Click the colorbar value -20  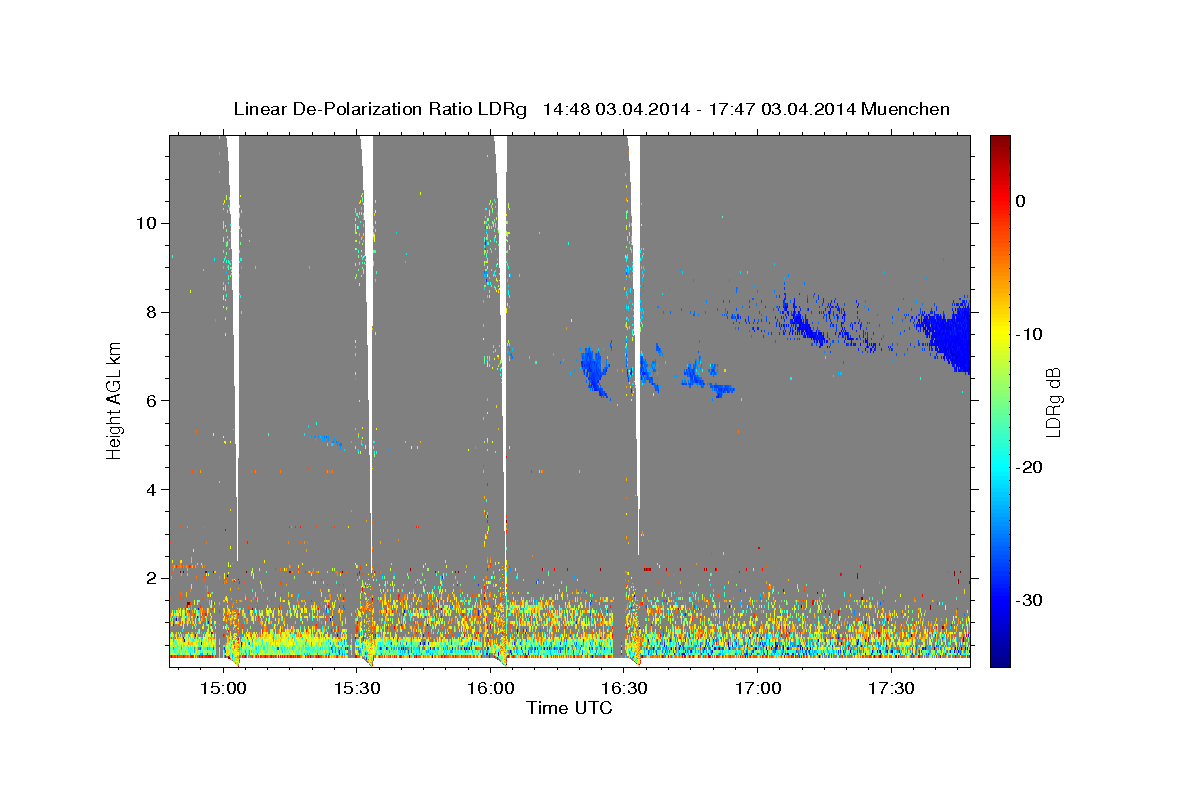[x=1030, y=467]
